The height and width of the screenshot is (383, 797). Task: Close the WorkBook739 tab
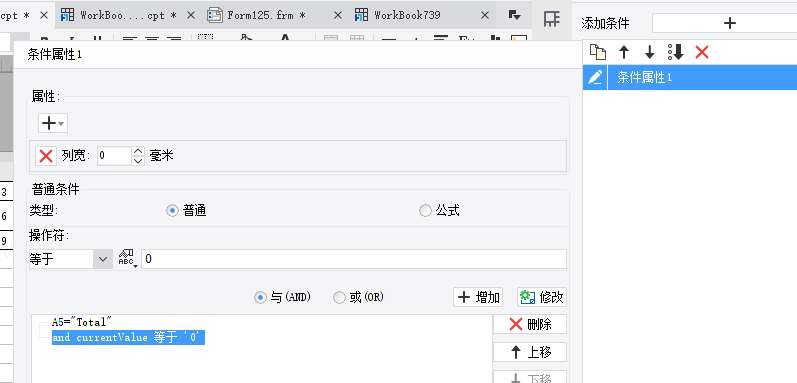[485, 15]
